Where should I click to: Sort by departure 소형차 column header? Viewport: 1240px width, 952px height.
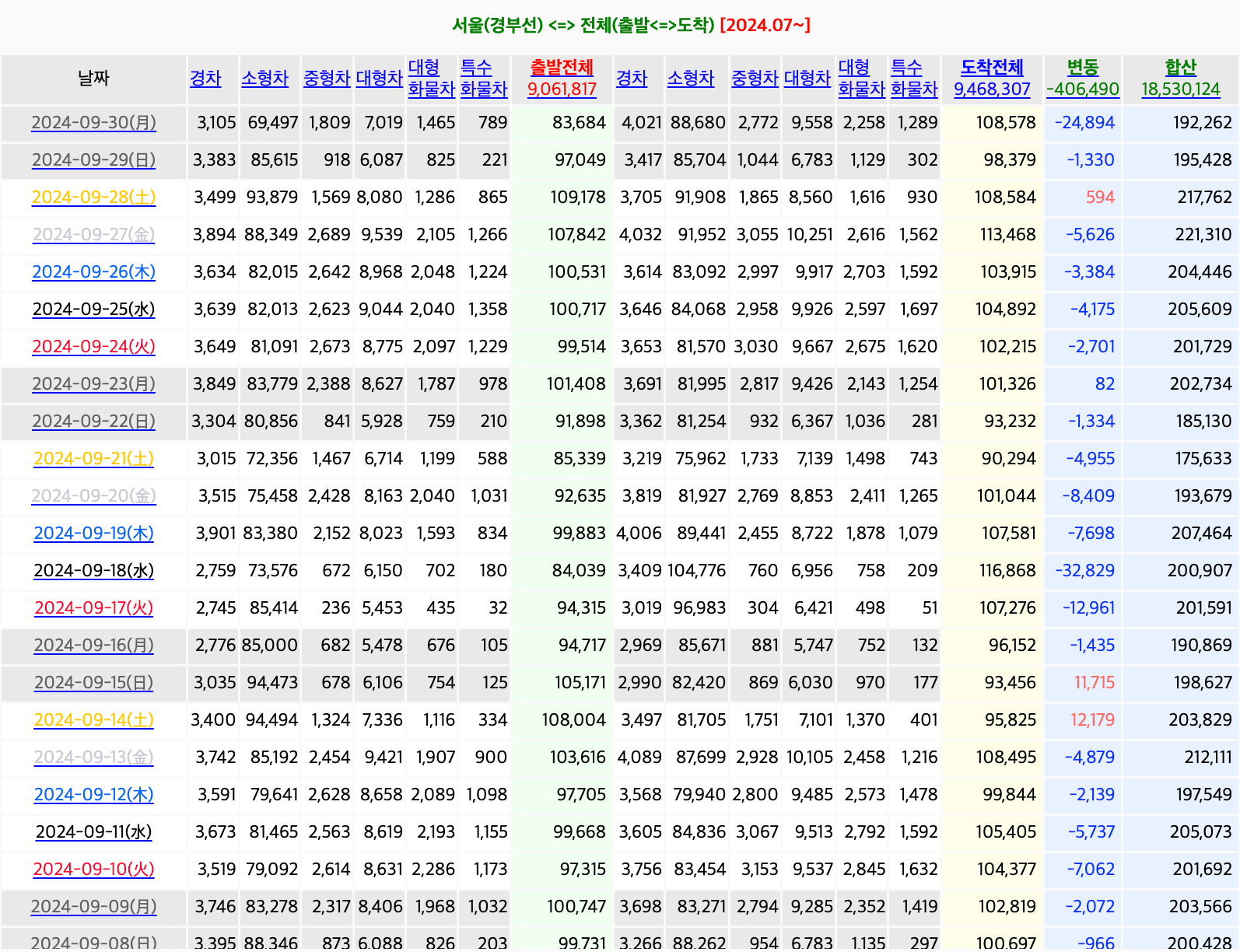[264, 79]
